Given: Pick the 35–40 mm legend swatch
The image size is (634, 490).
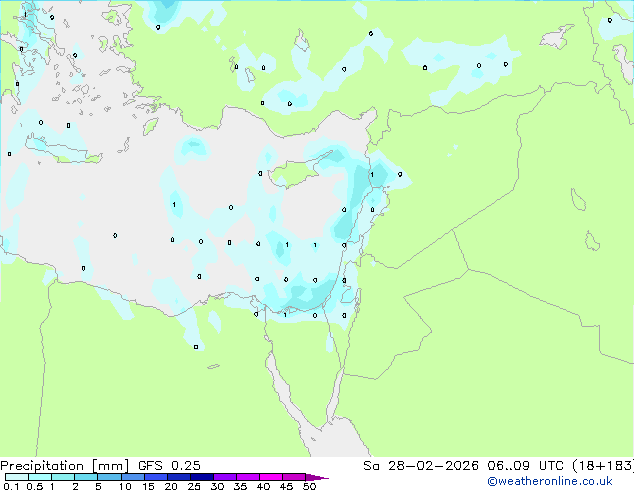Looking at the screenshot, I should coord(247,477).
